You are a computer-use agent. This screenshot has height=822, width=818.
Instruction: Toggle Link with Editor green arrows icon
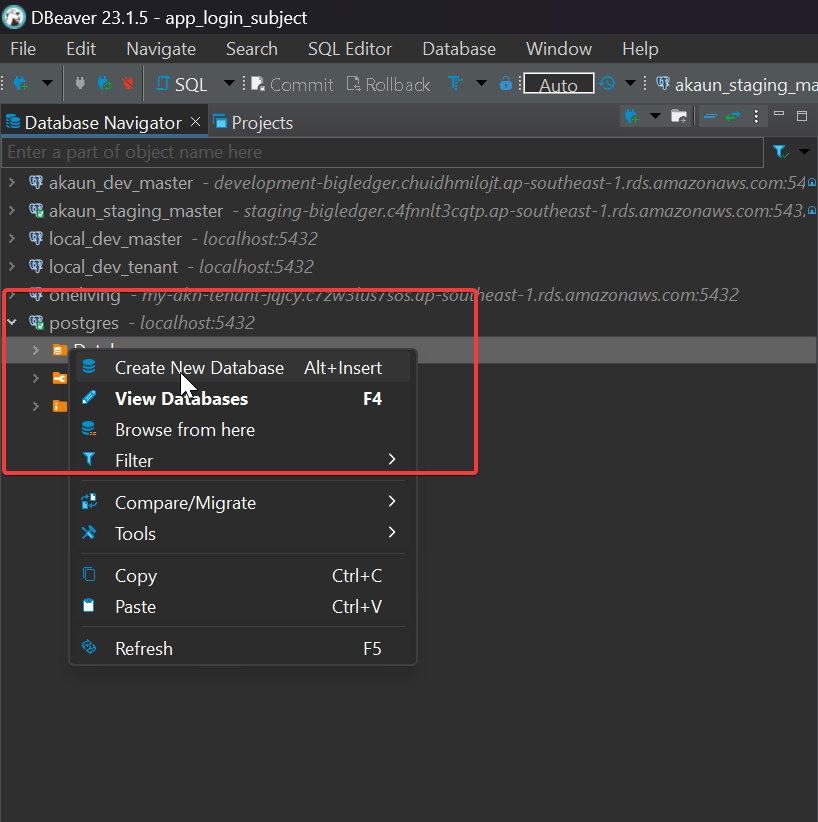tap(733, 116)
